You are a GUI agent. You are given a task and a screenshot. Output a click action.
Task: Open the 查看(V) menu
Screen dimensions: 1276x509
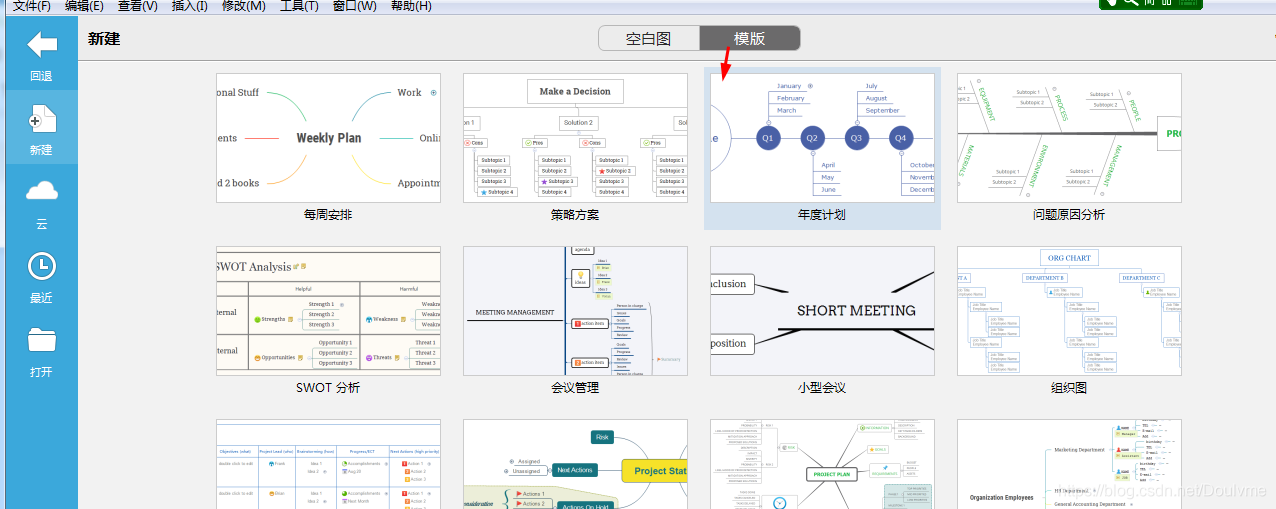(x=137, y=6)
